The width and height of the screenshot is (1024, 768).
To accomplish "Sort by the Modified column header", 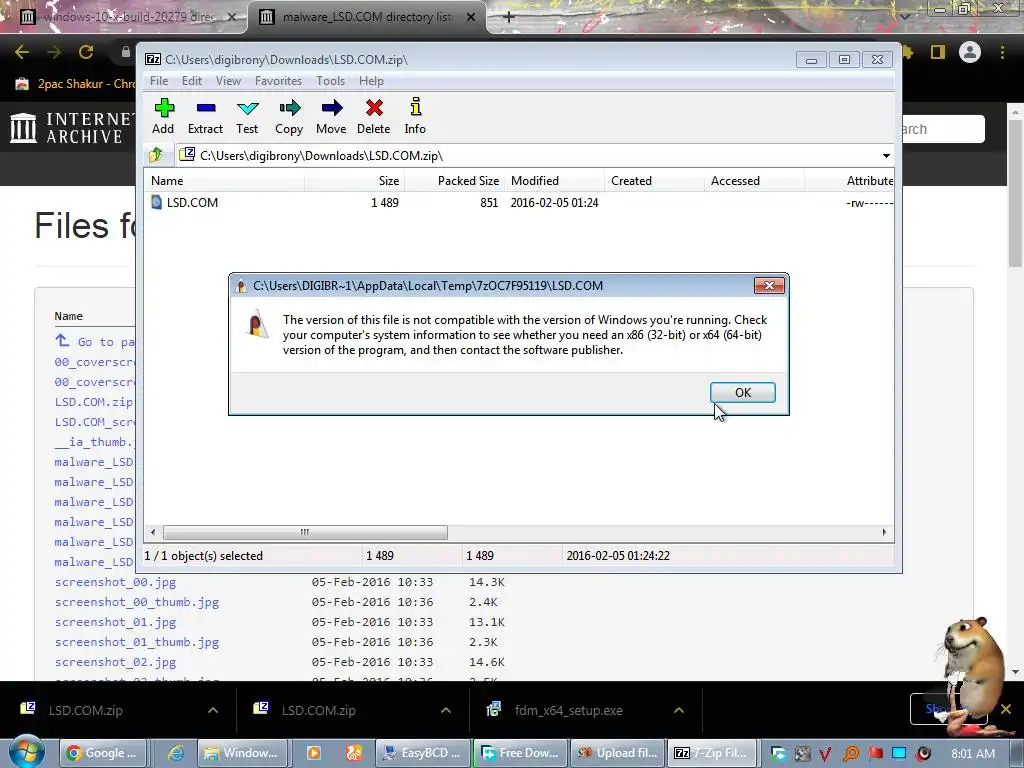I will (555, 181).
